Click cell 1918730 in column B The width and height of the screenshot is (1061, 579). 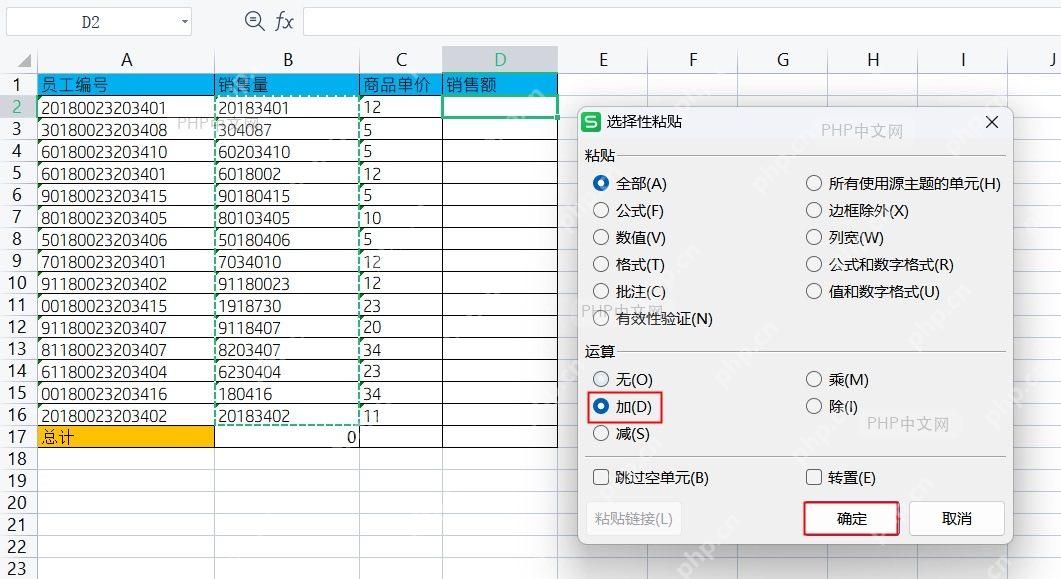287,306
